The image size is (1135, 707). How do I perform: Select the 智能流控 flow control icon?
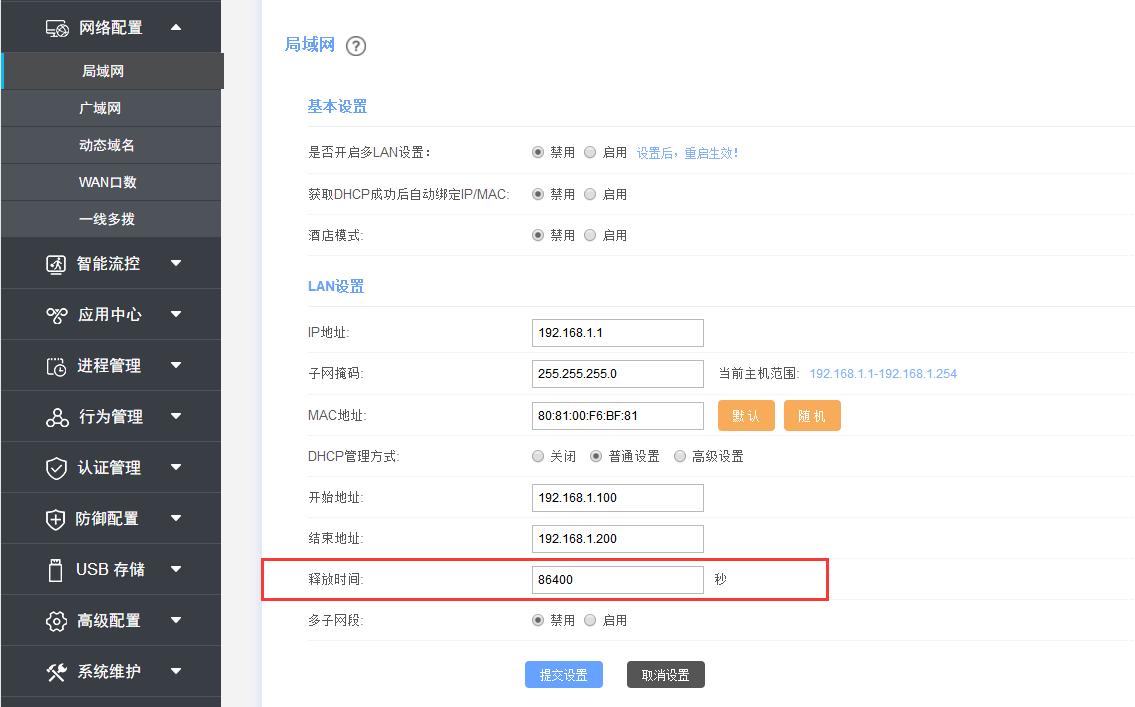pyautogui.click(x=55, y=263)
